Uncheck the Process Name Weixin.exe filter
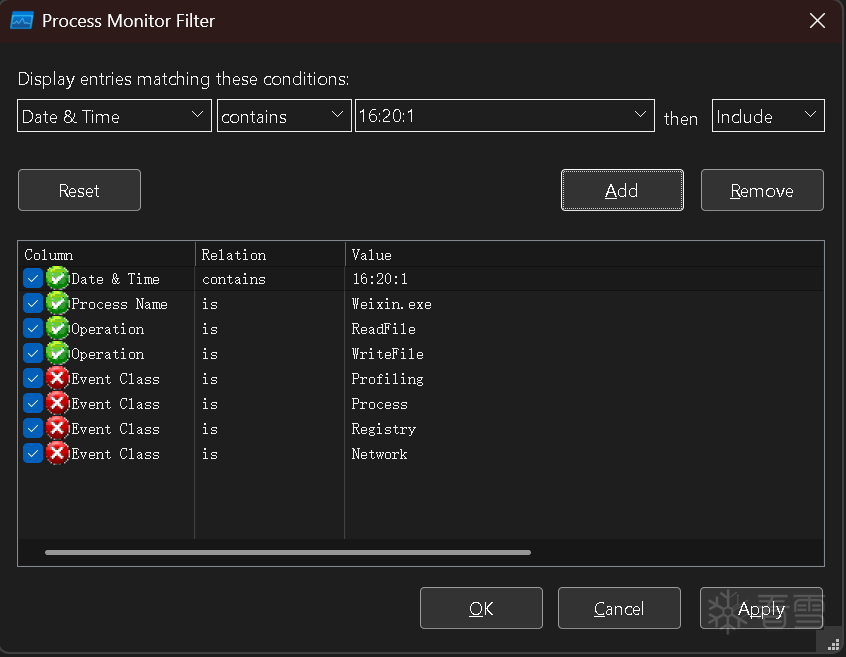The image size is (846, 657). pyautogui.click(x=33, y=304)
